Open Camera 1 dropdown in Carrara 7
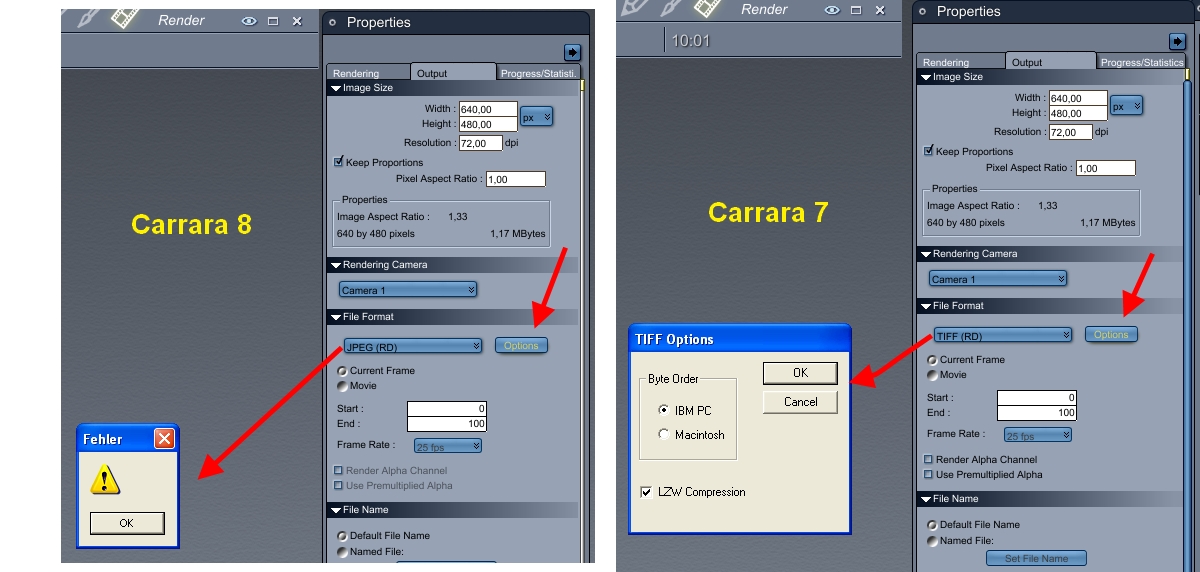 998,279
